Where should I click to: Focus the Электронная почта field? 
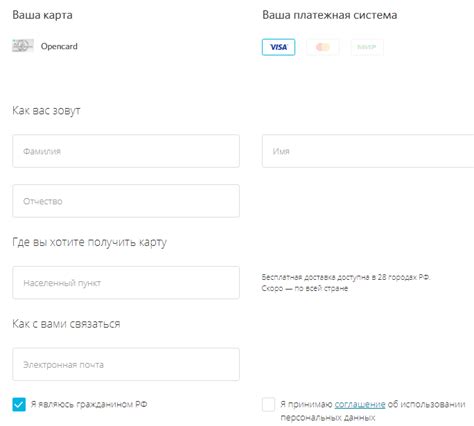[x=126, y=364]
